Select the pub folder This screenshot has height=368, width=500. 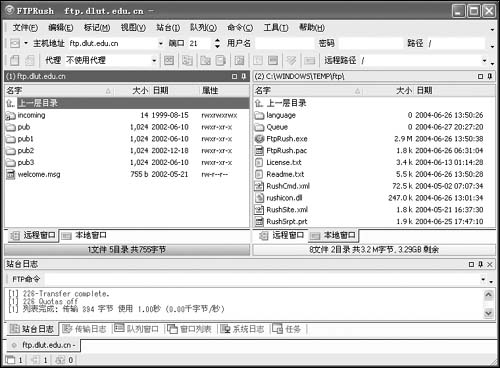[24, 127]
